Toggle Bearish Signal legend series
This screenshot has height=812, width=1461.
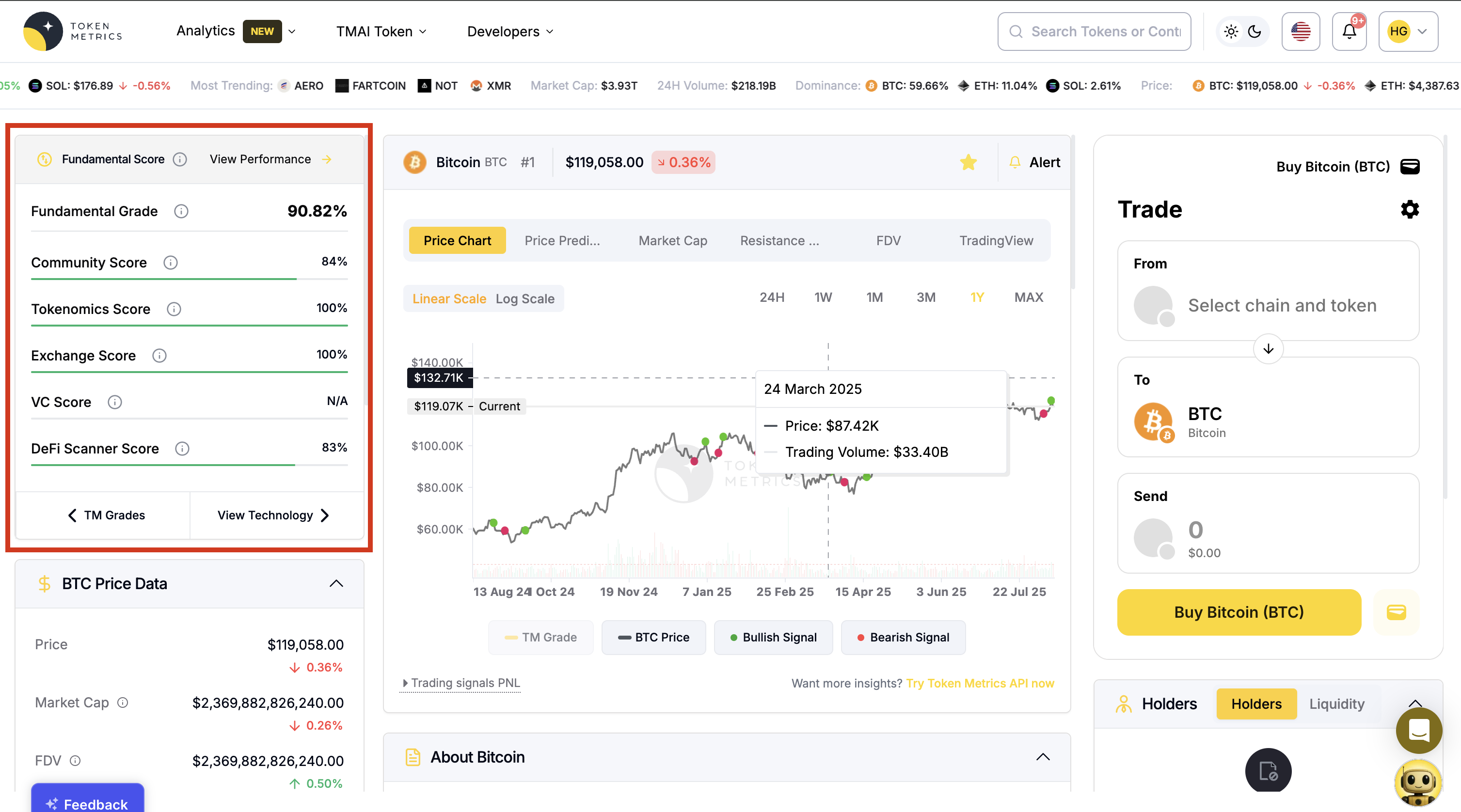pos(903,638)
